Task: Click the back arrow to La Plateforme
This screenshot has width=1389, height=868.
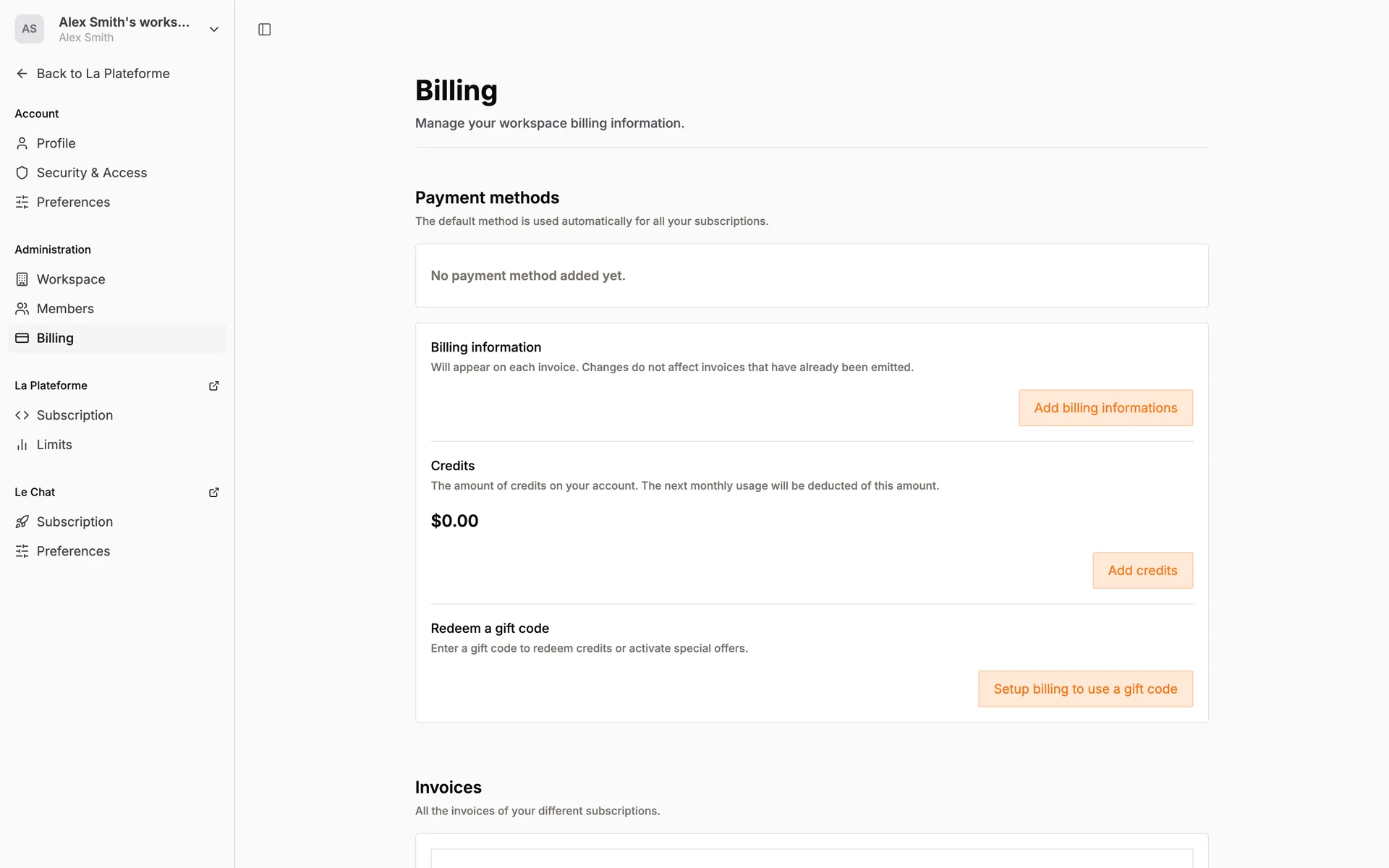Action: coord(22,74)
